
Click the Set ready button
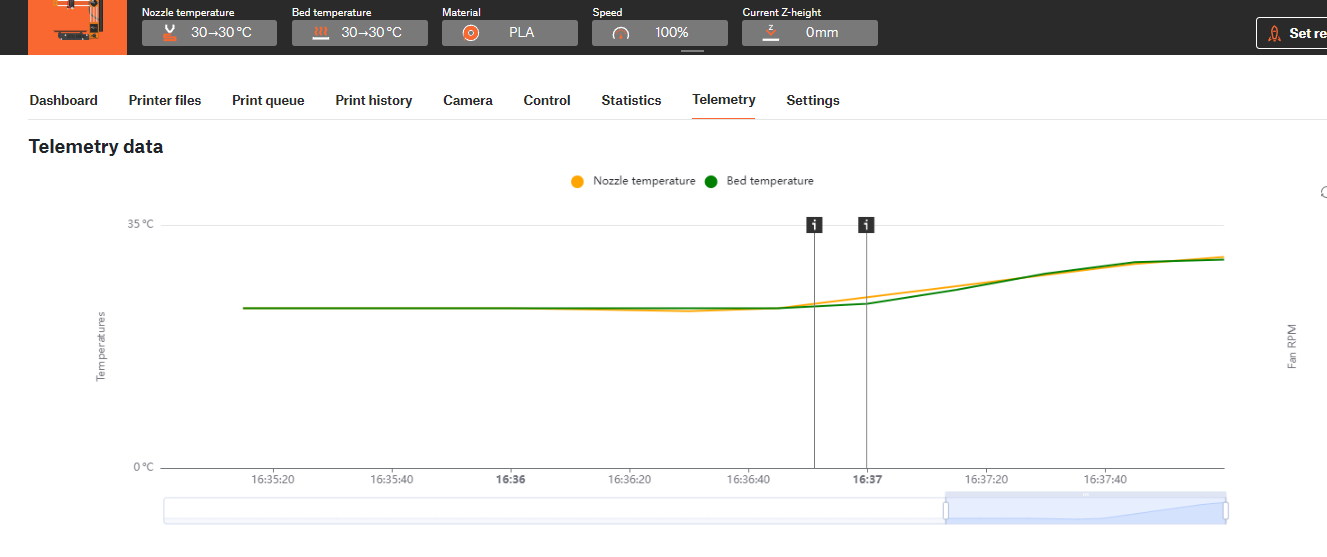tap(1291, 33)
